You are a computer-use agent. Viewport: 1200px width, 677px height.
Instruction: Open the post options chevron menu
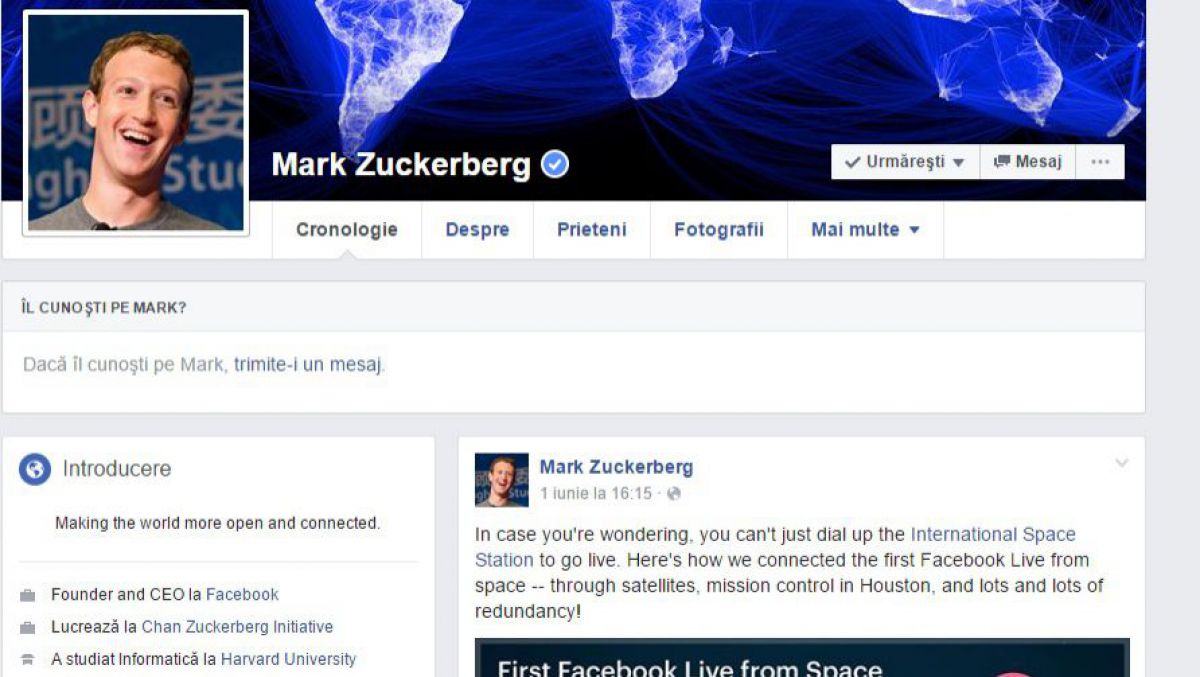click(x=1122, y=463)
